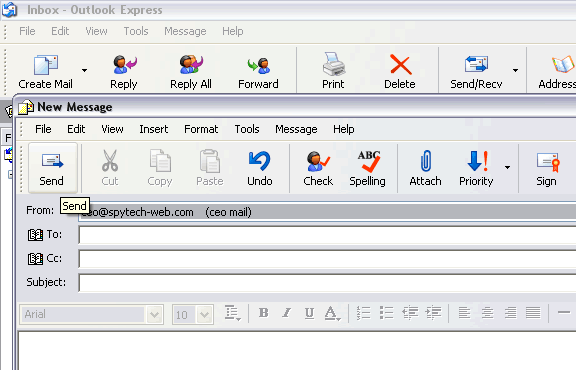
Task: Set message Priority with the arrow icon
Action: [476, 161]
